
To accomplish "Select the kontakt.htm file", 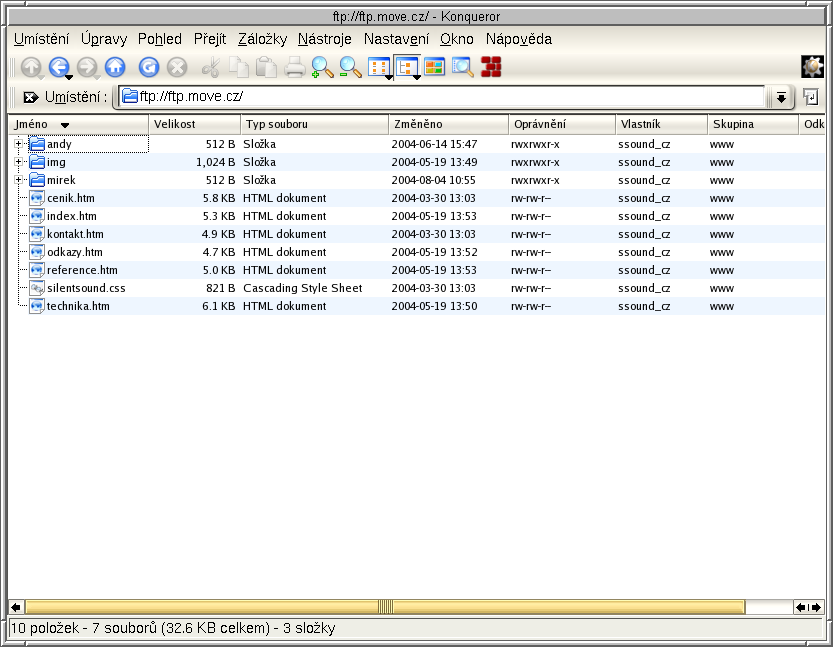I will click(75, 234).
